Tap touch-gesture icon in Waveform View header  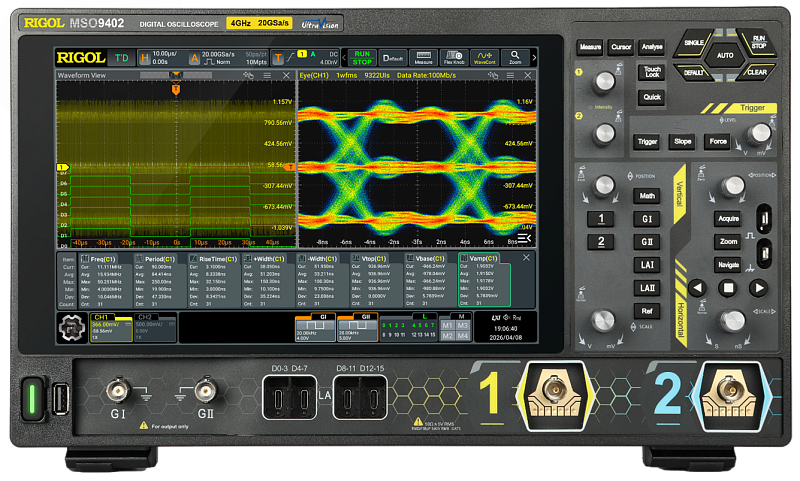click(x=248, y=75)
